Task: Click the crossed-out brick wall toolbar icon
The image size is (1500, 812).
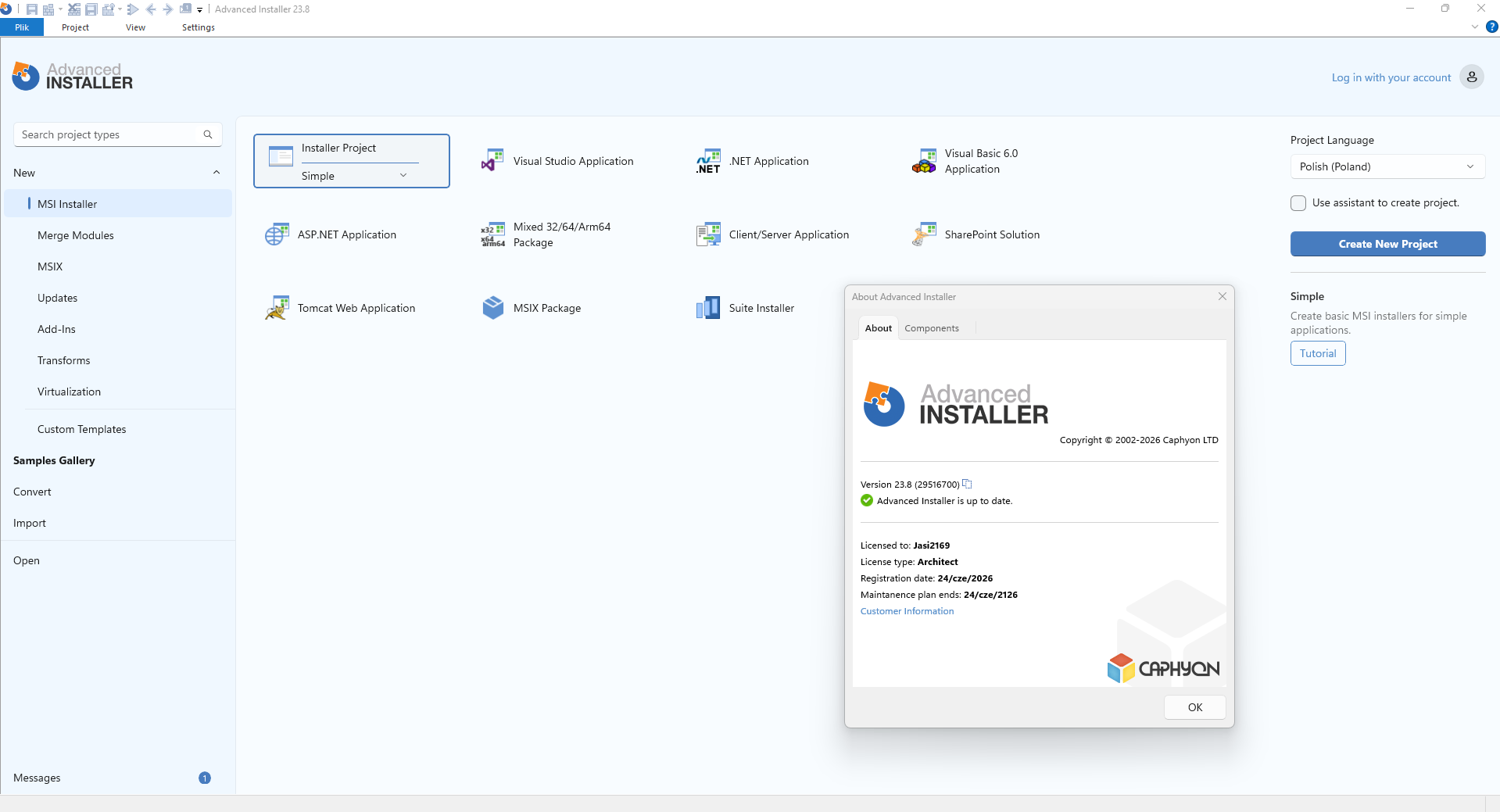Action: tap(74, 9)
